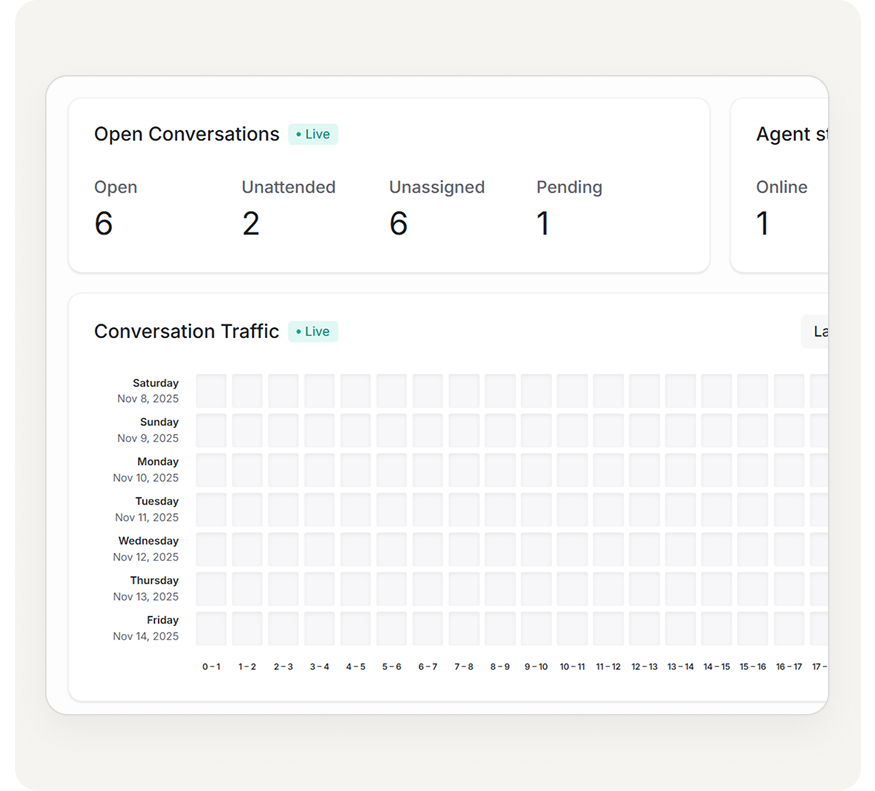Click the Monday 9-10 heatmap cell

click(x=536, y=470)
